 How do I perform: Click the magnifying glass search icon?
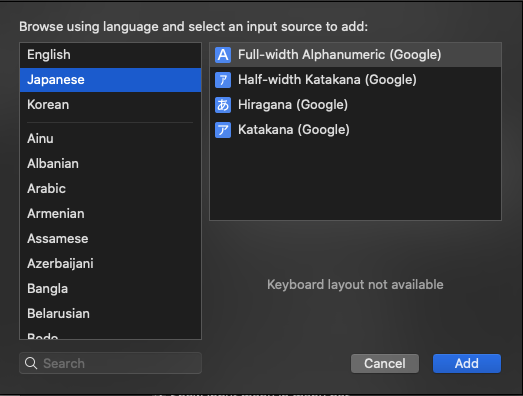coord(31,363)
